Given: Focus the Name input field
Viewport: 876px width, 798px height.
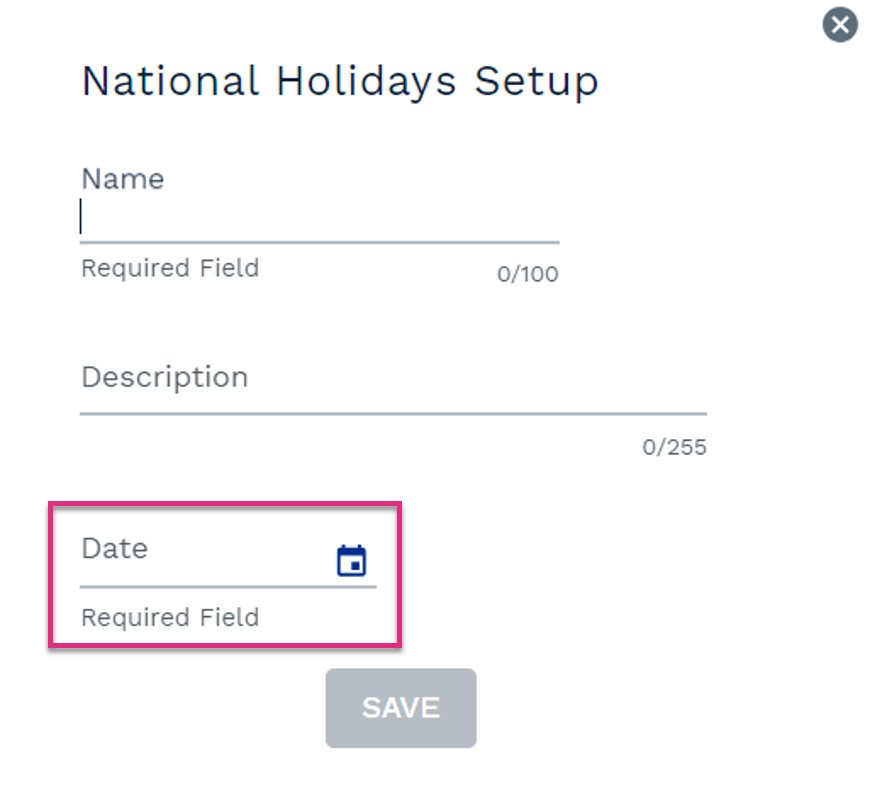Looking at the screenshot, I should (320, 217).
